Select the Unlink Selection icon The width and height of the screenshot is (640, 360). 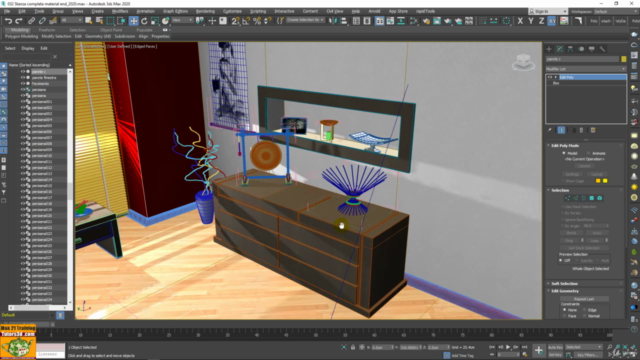coord(42,20)
